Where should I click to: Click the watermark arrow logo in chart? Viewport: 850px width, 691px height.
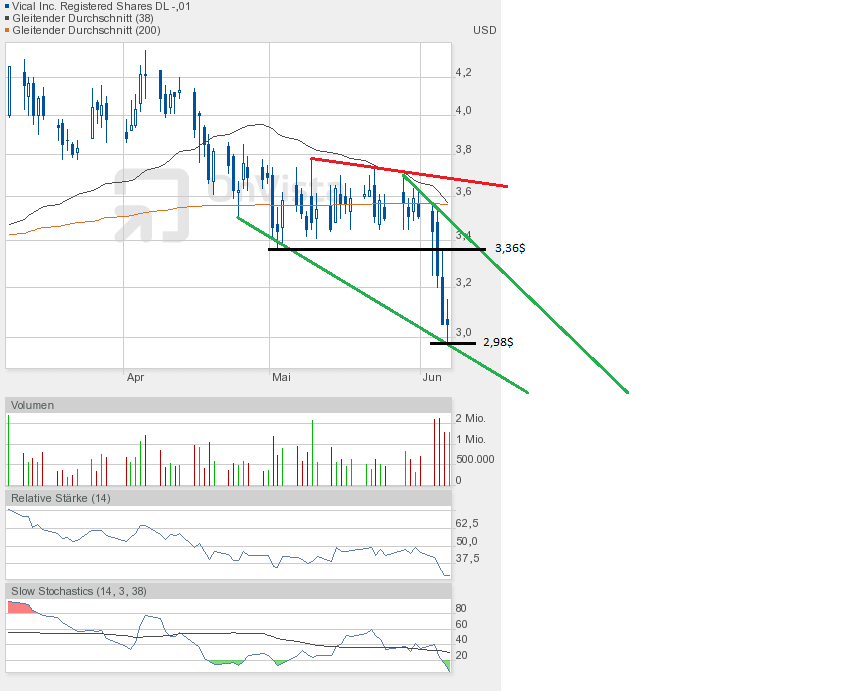[151, 204]
